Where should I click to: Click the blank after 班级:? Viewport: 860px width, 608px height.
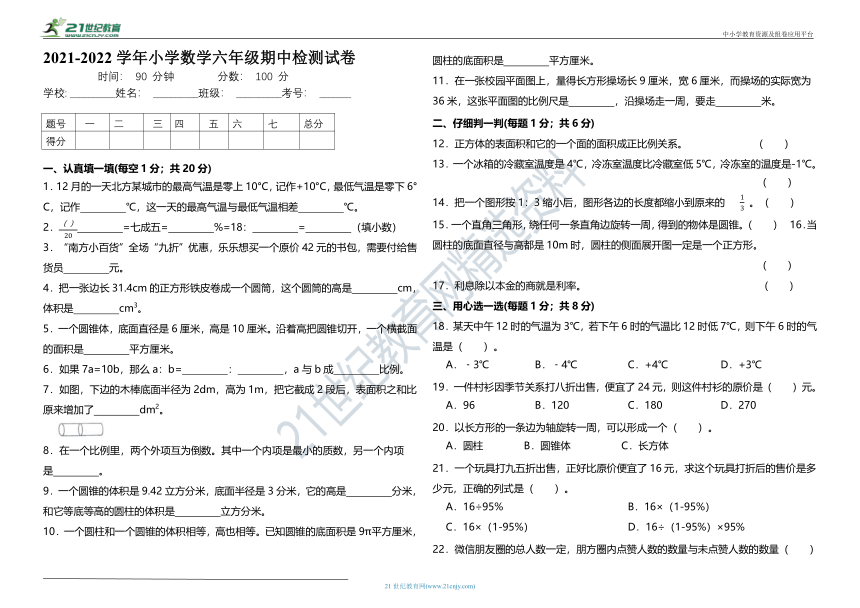258,94
